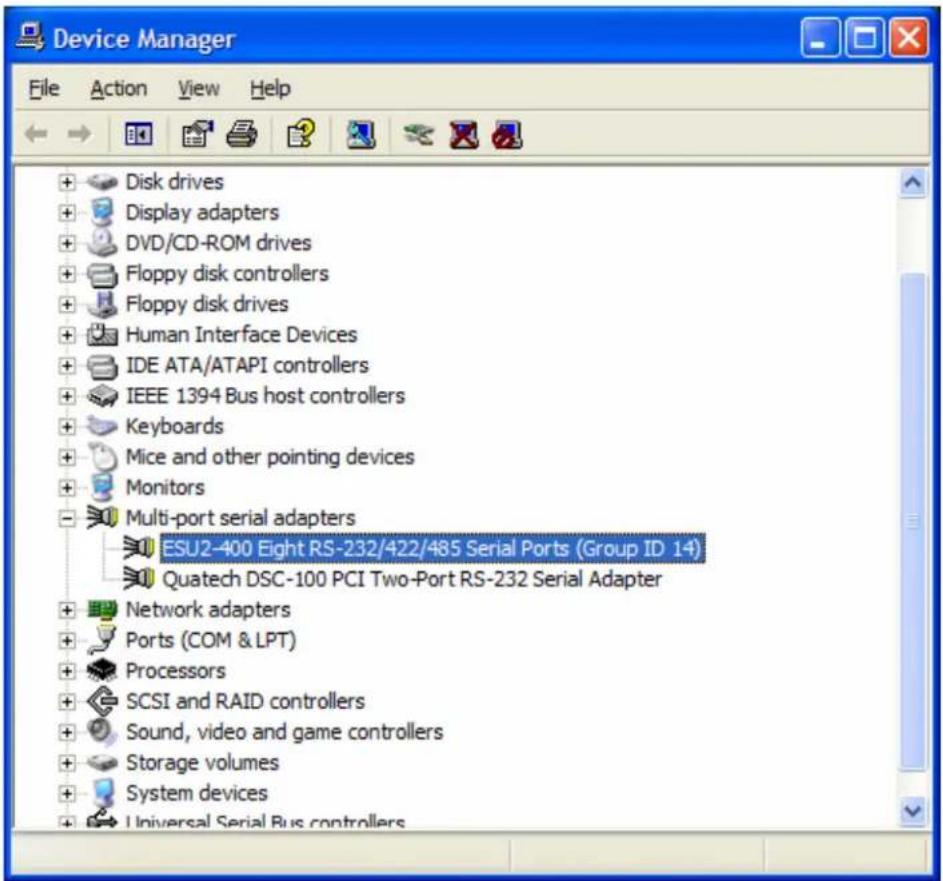Close the Device Manager window
This screenshot has height=881, width=943.
909,38
